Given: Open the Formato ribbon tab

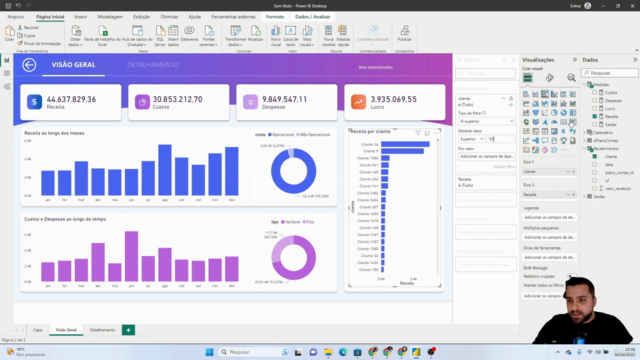Looking at the screenshot, I should [275, 17].
